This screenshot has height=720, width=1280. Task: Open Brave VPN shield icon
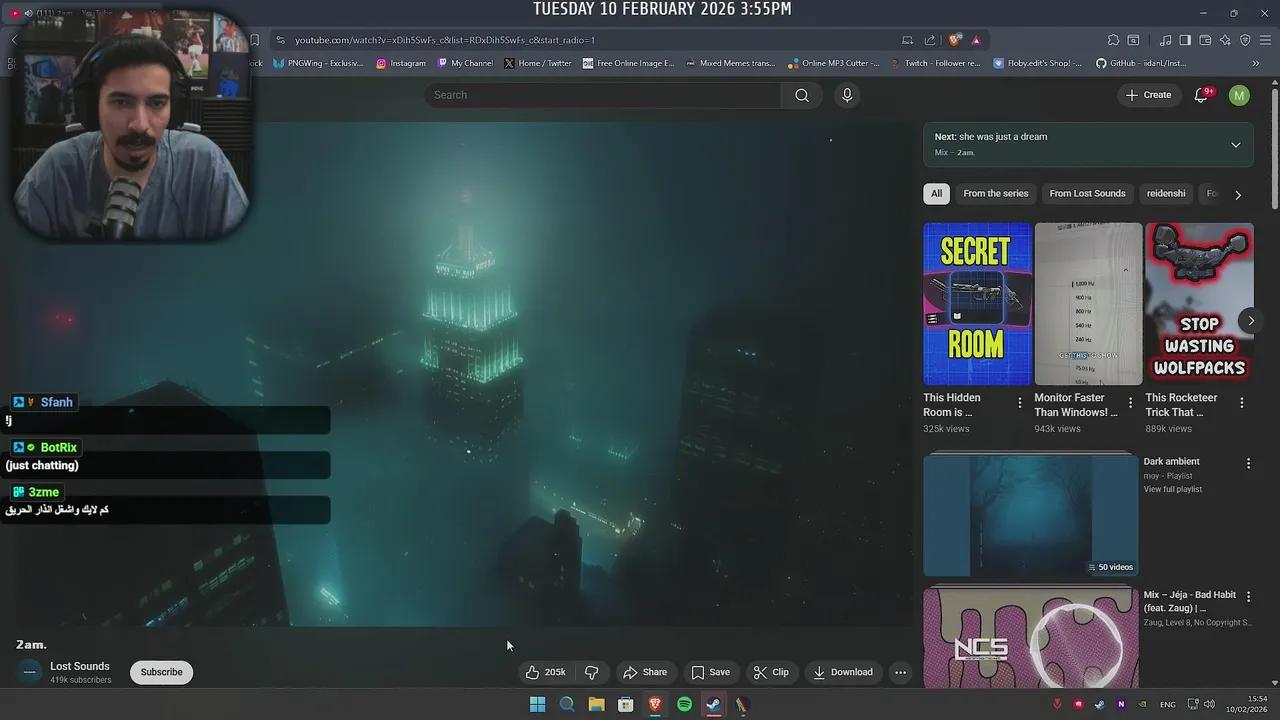tap(1245, 40)
